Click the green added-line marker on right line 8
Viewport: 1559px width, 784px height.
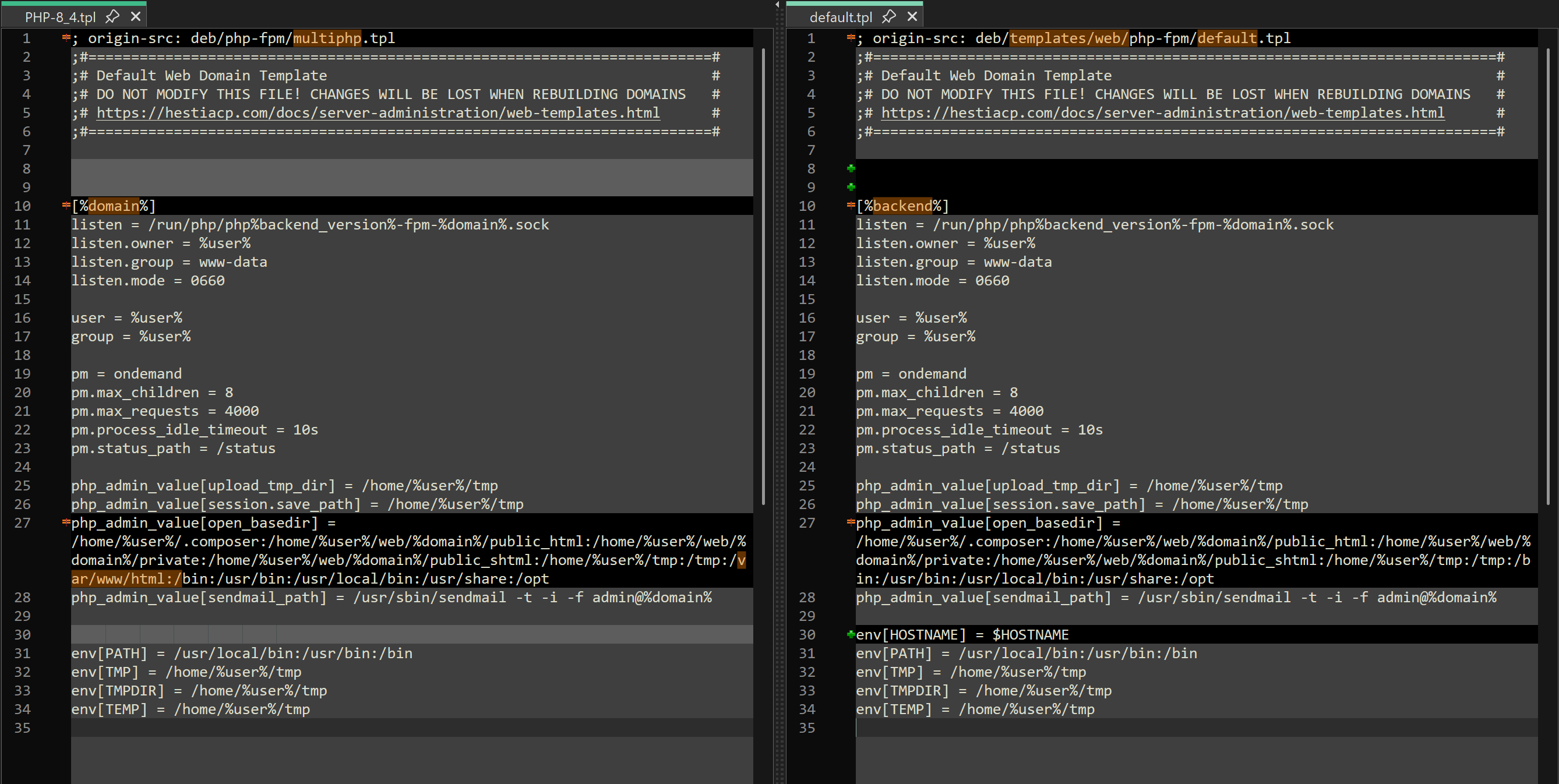851,168
